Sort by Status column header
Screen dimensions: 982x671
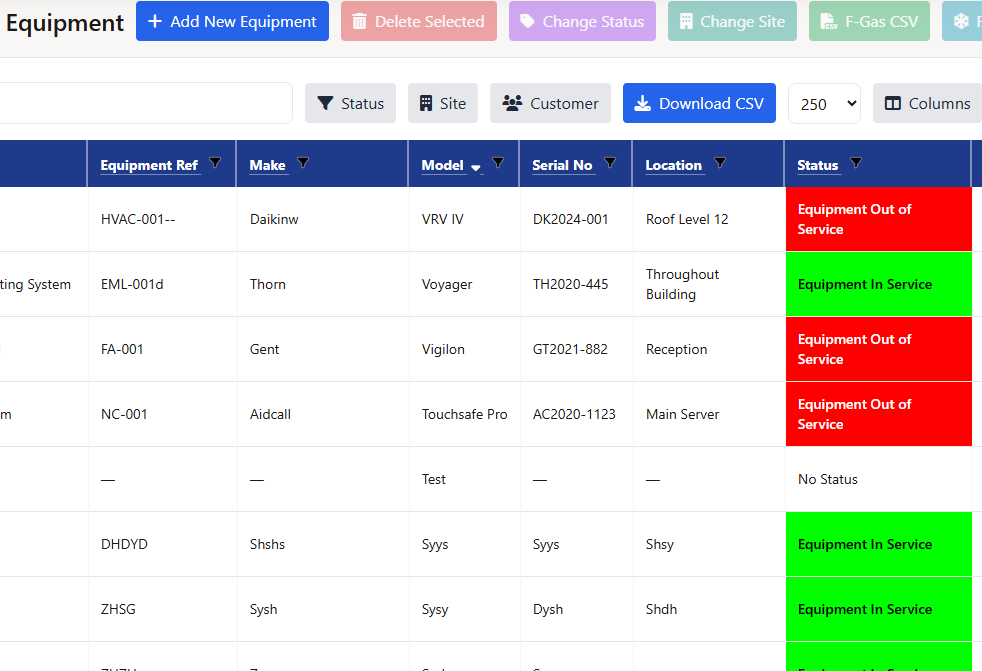click(x=817, y=165)
